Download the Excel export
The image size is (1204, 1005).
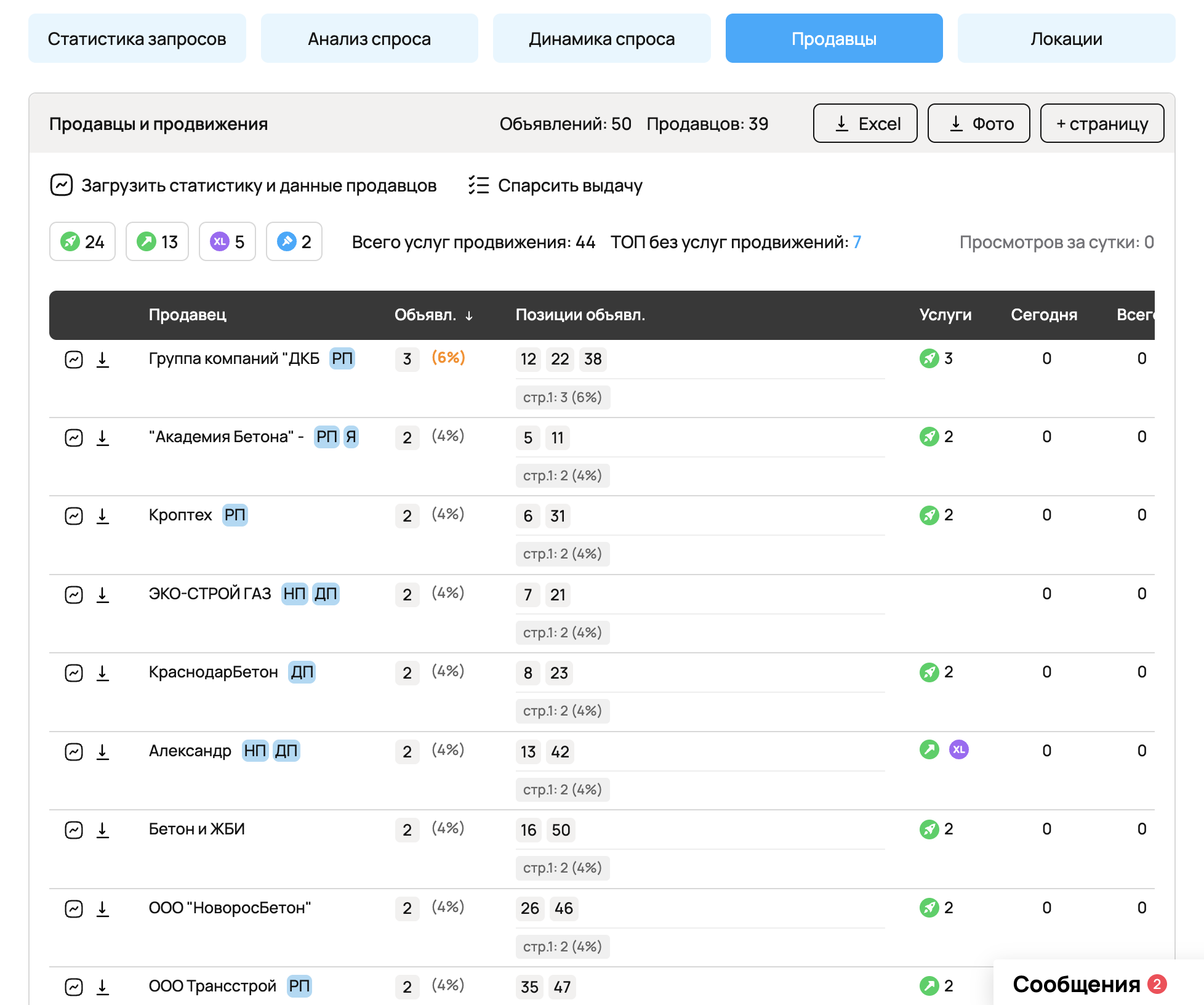(865, 124)
